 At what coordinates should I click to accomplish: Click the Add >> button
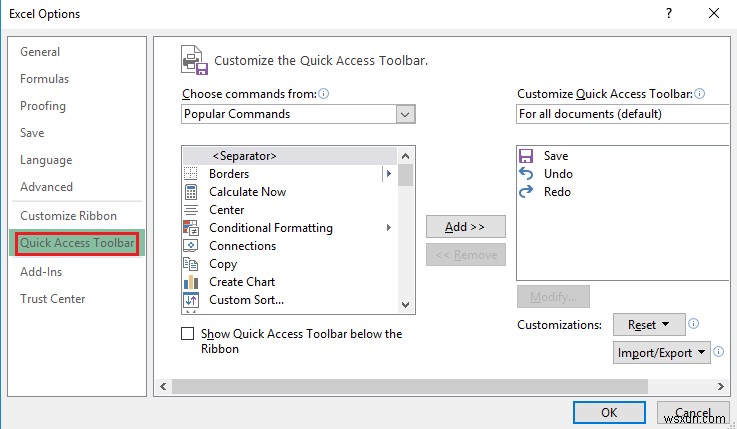(465, 227)
